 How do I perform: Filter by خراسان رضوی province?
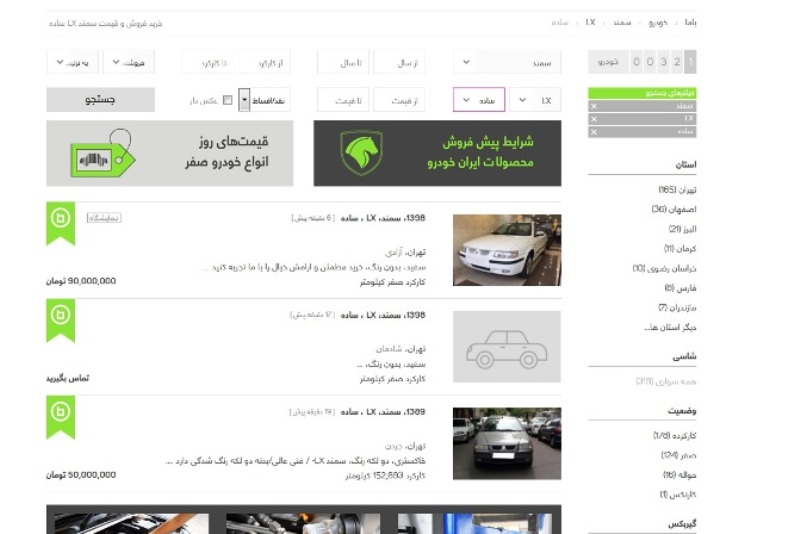(664, 268)
